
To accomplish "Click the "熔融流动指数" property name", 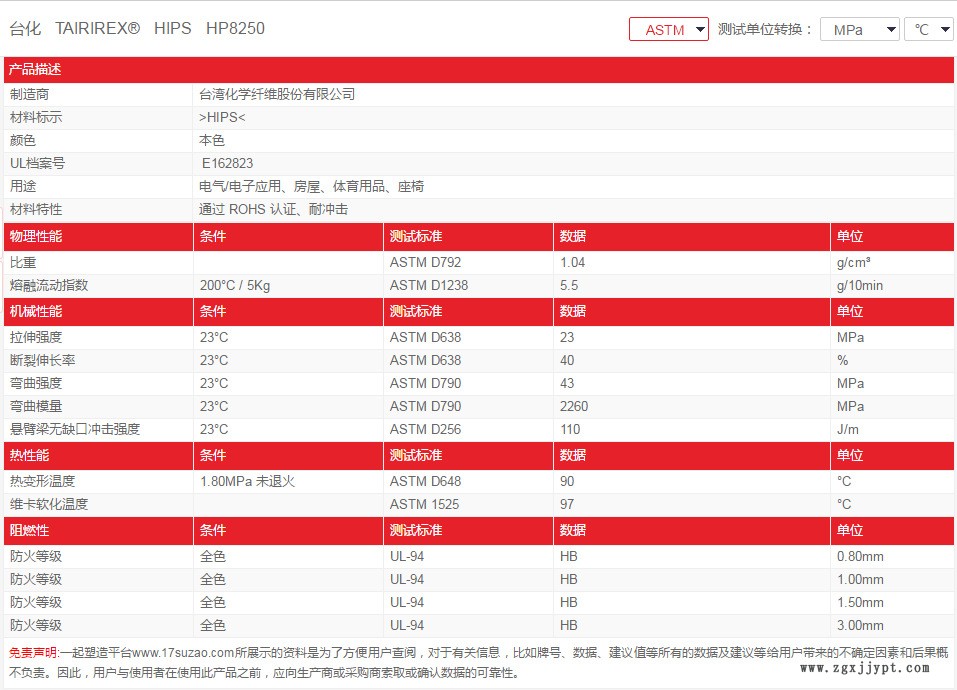I will (x=49, y=285).
